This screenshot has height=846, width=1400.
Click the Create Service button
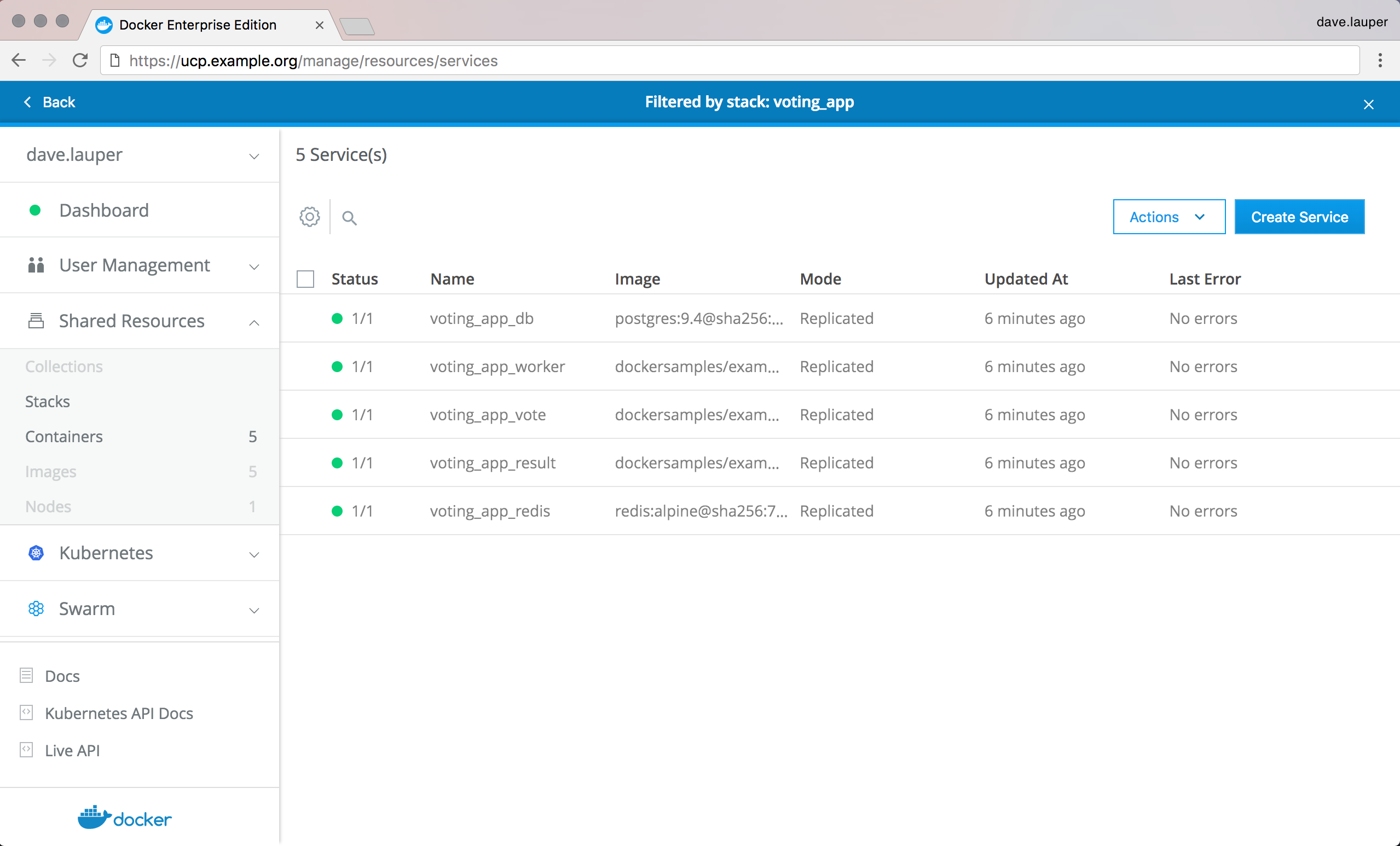pyautogui.click(x=1299, y=217)
